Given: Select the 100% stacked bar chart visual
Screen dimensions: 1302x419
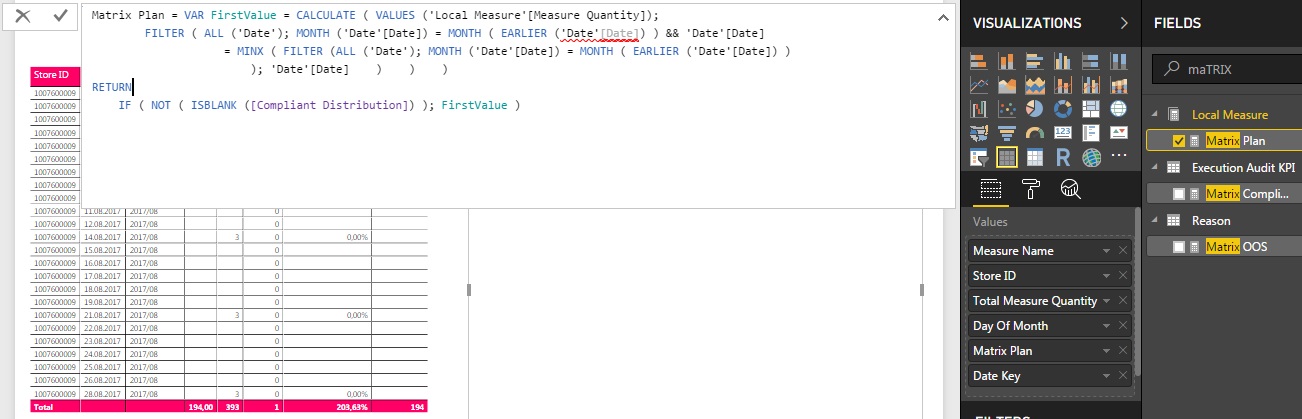Looking at the screenshot, I should click(x=1091, y=61).
